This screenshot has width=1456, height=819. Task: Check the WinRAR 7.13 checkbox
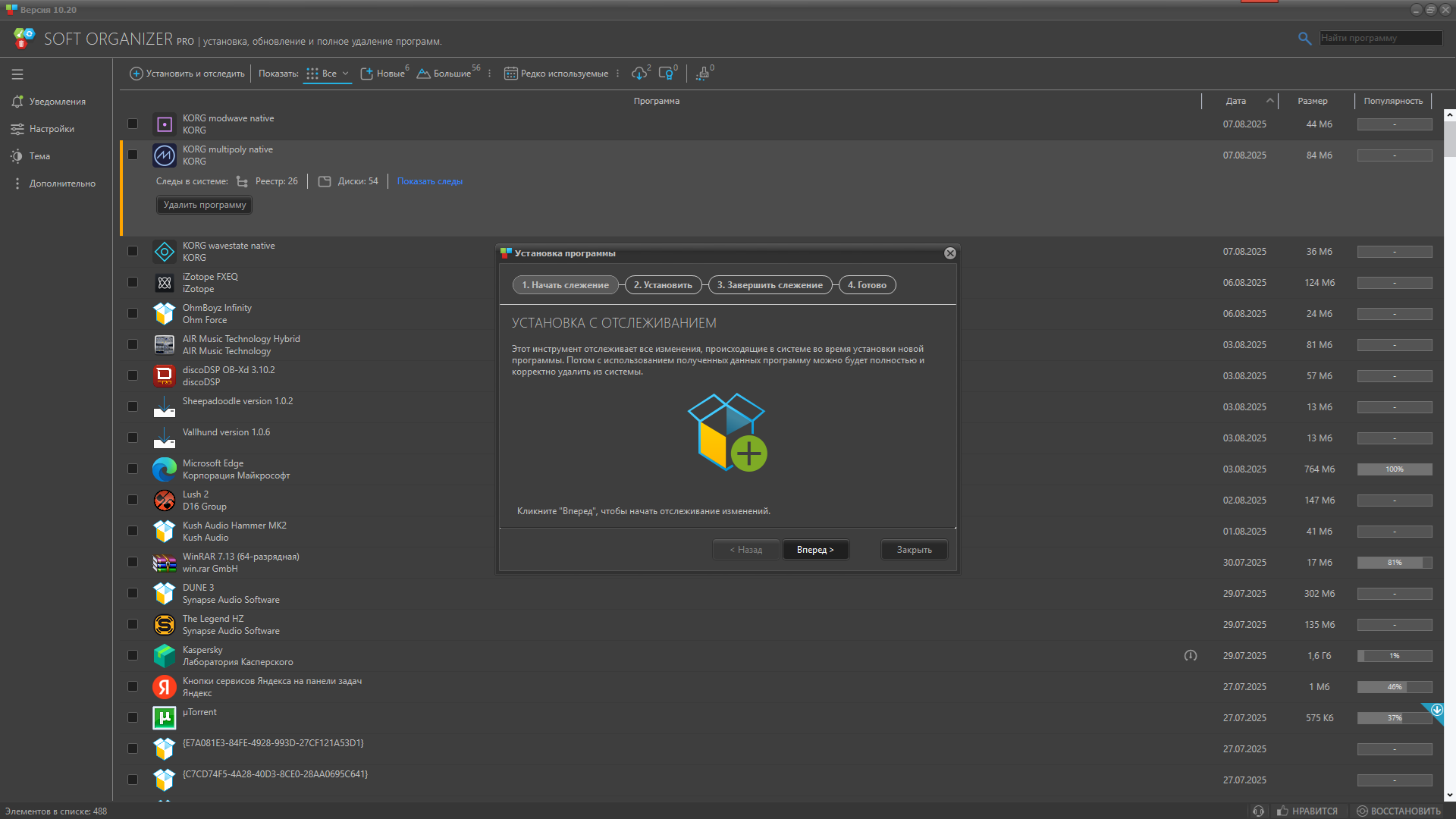(x=133, y=562)
